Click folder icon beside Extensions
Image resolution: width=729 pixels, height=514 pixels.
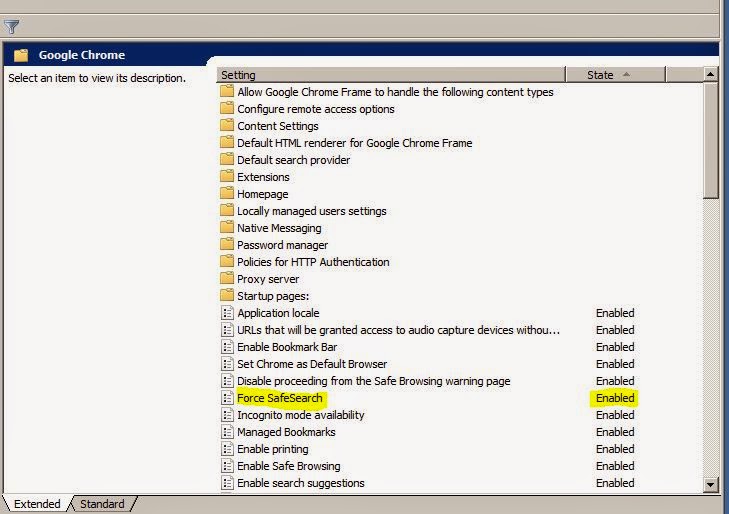click(227, 177)
